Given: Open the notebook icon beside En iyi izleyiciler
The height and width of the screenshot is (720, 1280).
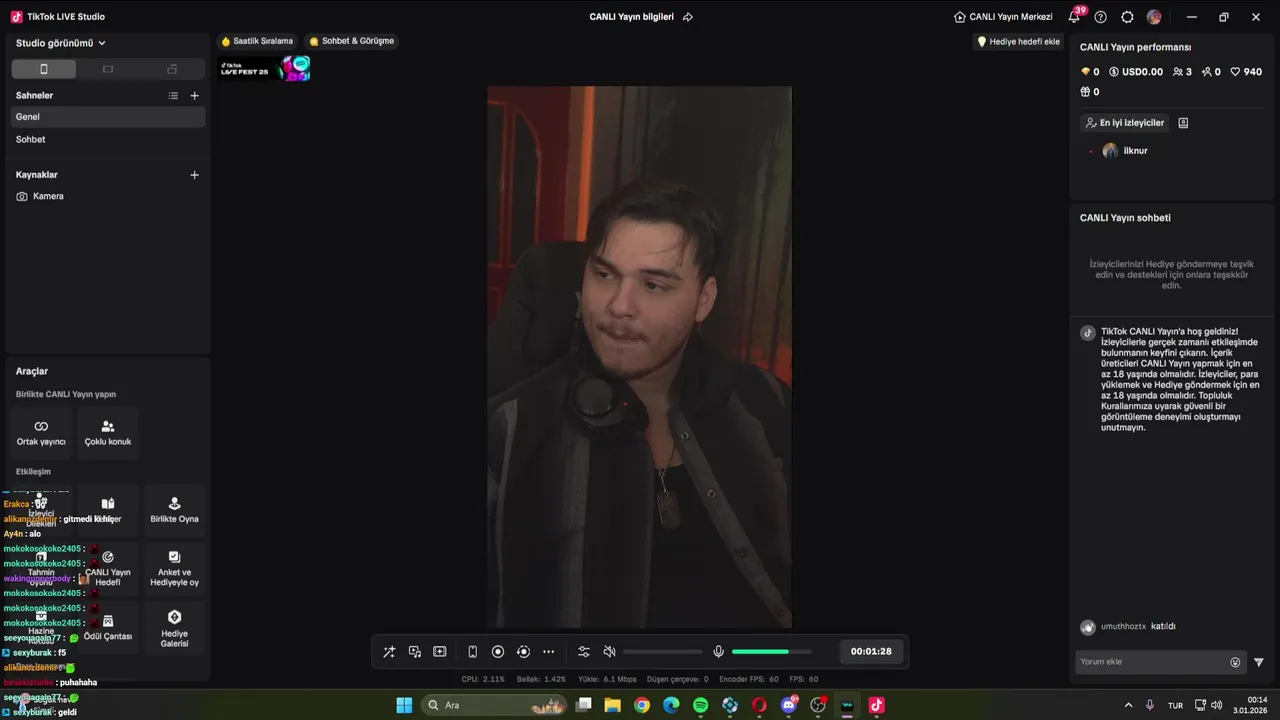Looking at the screenshot, I should point(1183,123).
